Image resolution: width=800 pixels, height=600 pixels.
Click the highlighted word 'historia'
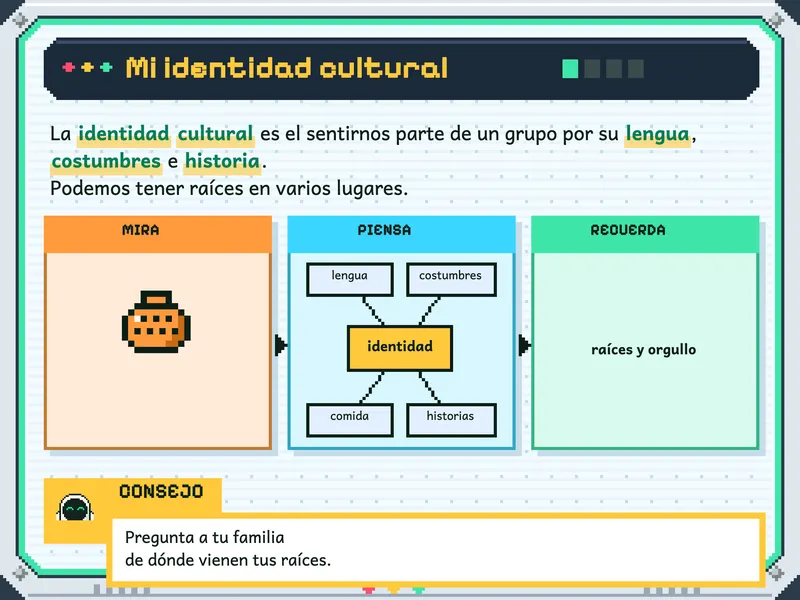222,161
